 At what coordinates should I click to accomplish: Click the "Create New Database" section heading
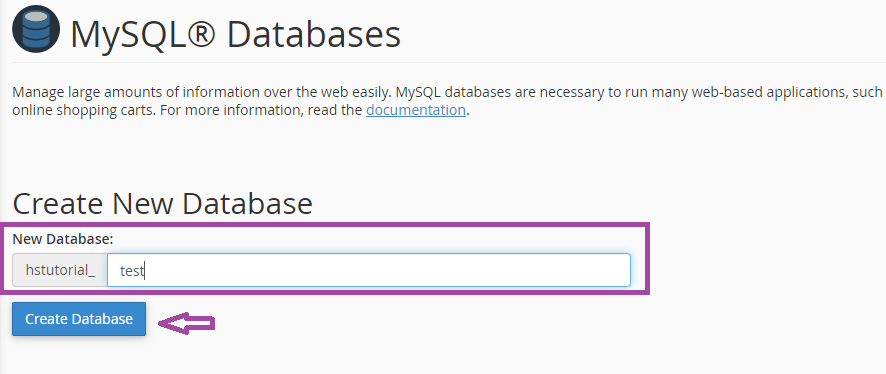pyautogui.click(x=163, y=203)
